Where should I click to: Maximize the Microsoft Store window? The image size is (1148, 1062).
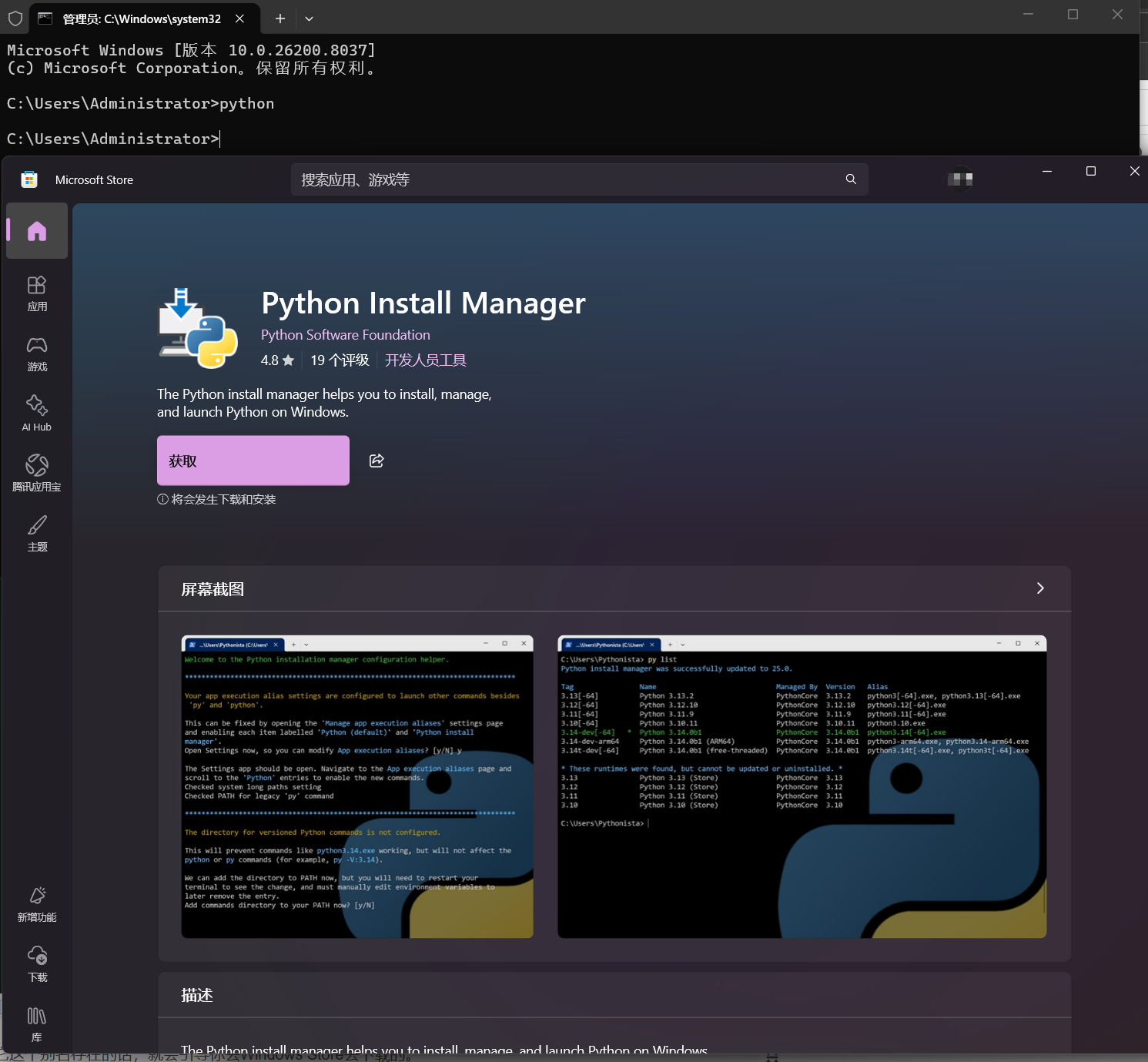[1091, 171]
